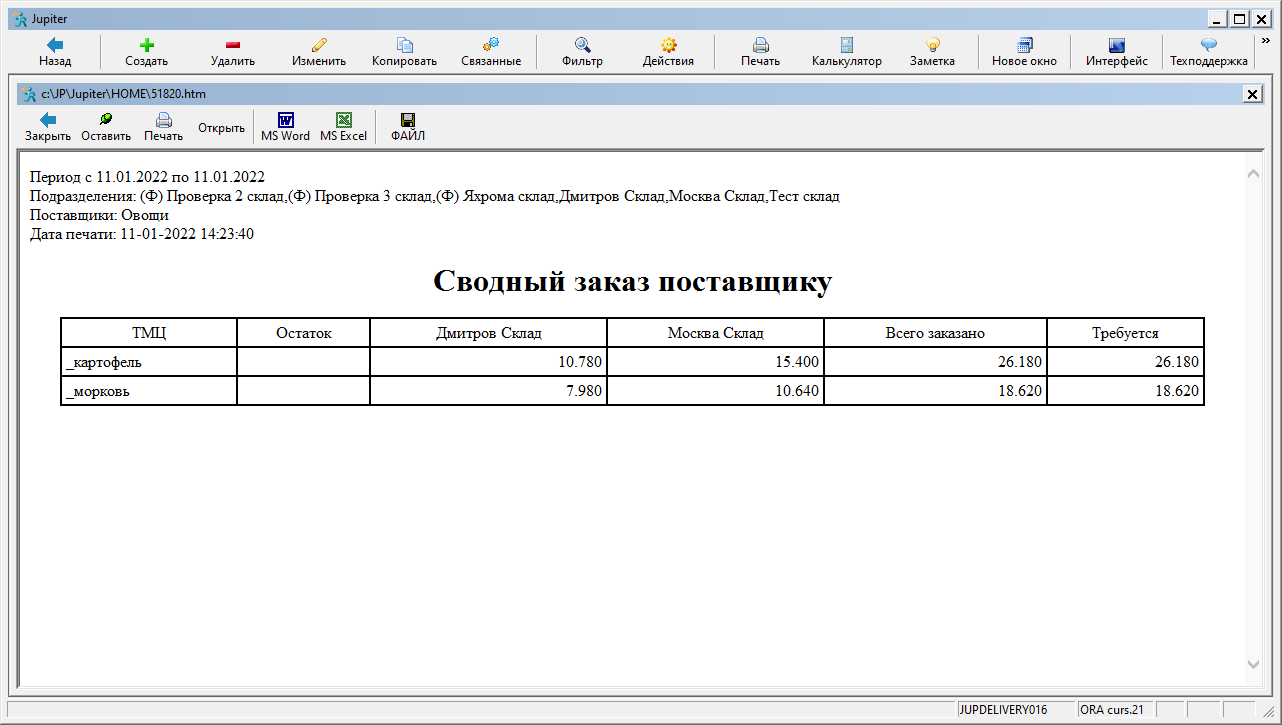Click the Сводный заказ поставщику heading

pyautogui.click(x=632, y=281)
